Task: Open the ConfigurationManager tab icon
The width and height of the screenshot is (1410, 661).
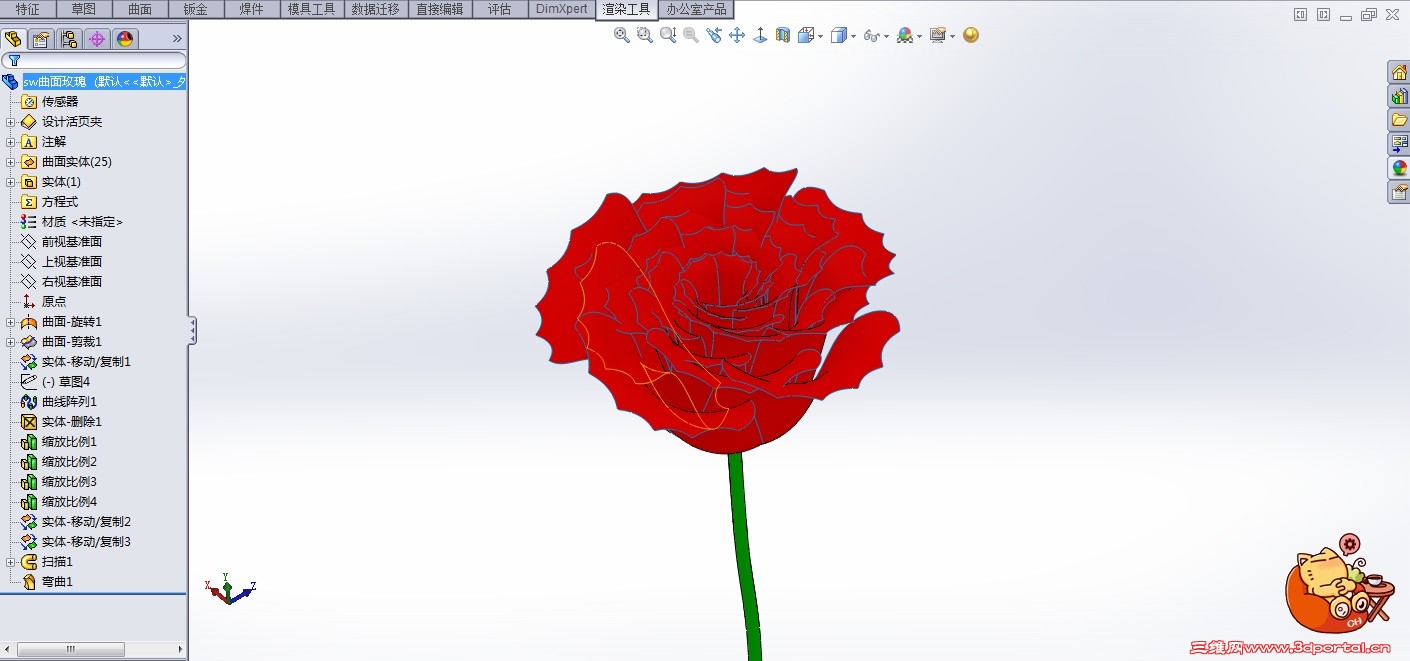Action: pos(69,39)
